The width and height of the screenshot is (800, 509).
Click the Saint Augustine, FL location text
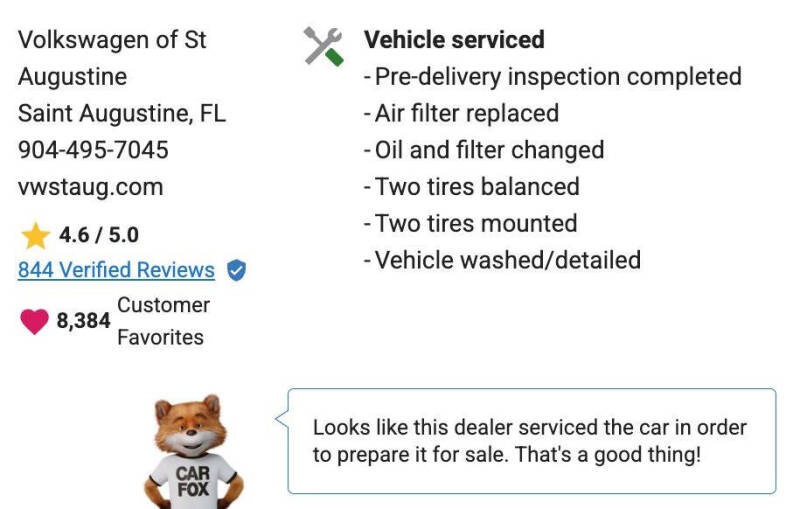tap(122, 113)
